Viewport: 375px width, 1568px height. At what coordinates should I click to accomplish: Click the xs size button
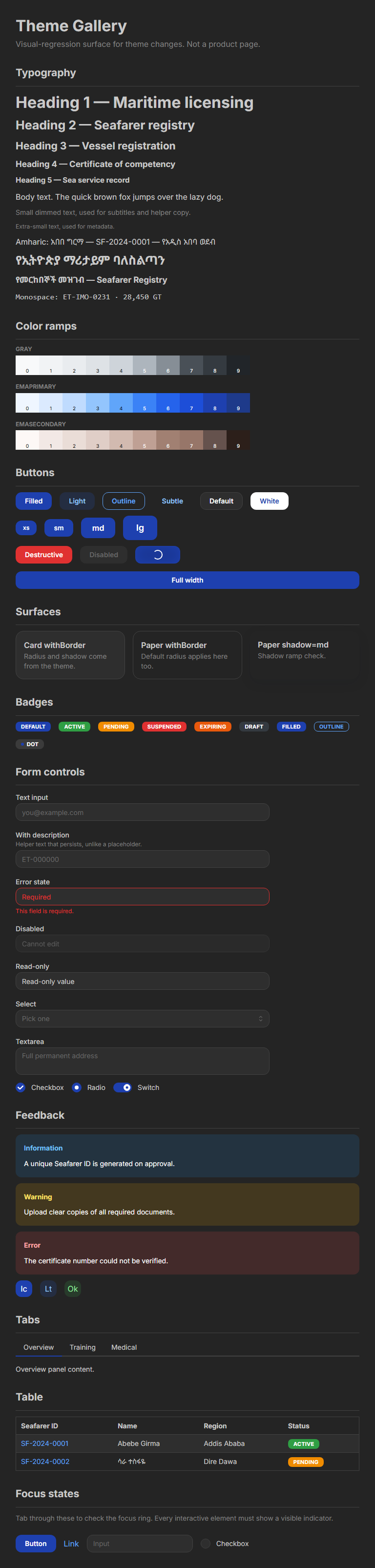[x=26, y=528]
